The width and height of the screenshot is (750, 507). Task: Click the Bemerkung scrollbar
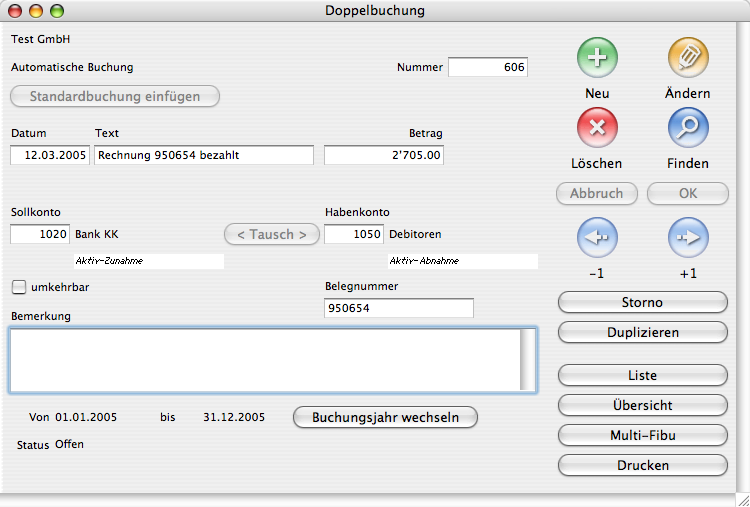(x=527, y=360)
